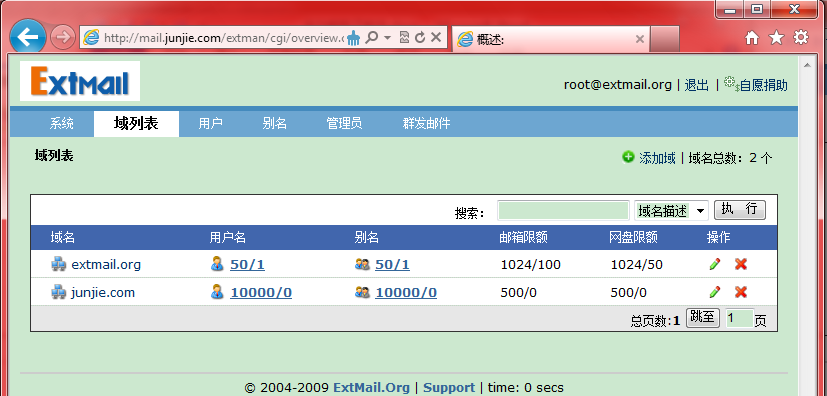Image resolution: width=827 pixels, height=396 pixels.
Task: Click the 跳至 jump button
Action: tap(703, 317)
